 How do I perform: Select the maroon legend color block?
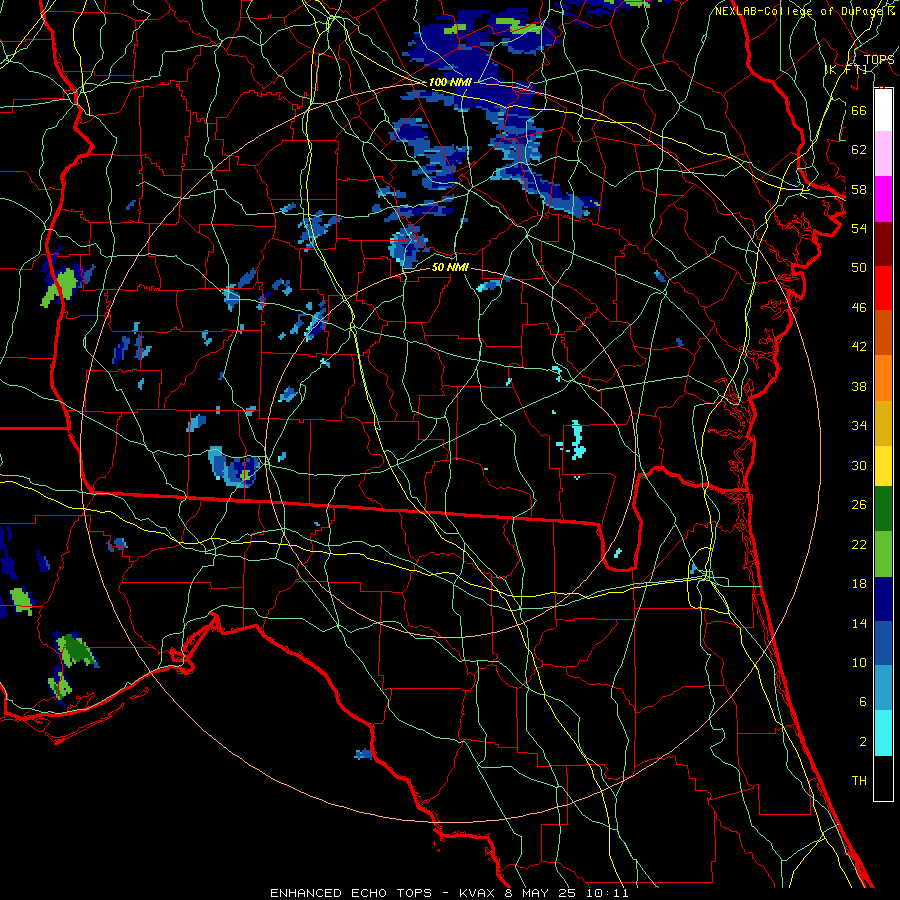click(883, 243)
